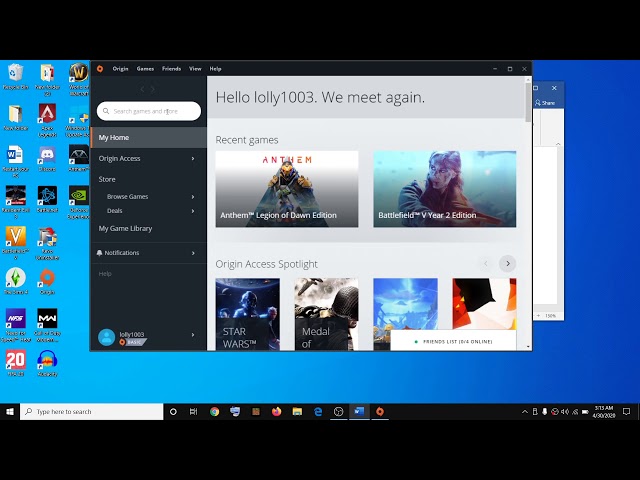Viewport: 640px width, 480px height.
Task: Expand the Origin Access submenu
Action: coord(193,158)
